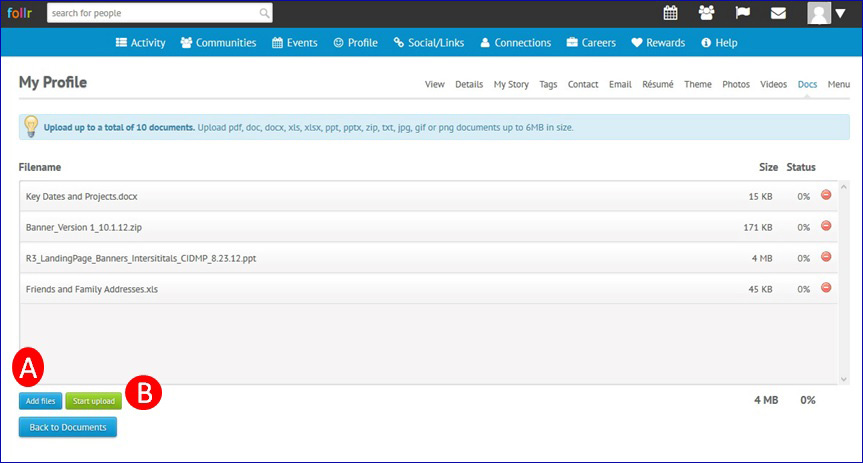
Task: Select R3_LandingPage_Banners_Intersititals_CIDMP_8.23.12.ppt filename
Action: coord(141,258)
